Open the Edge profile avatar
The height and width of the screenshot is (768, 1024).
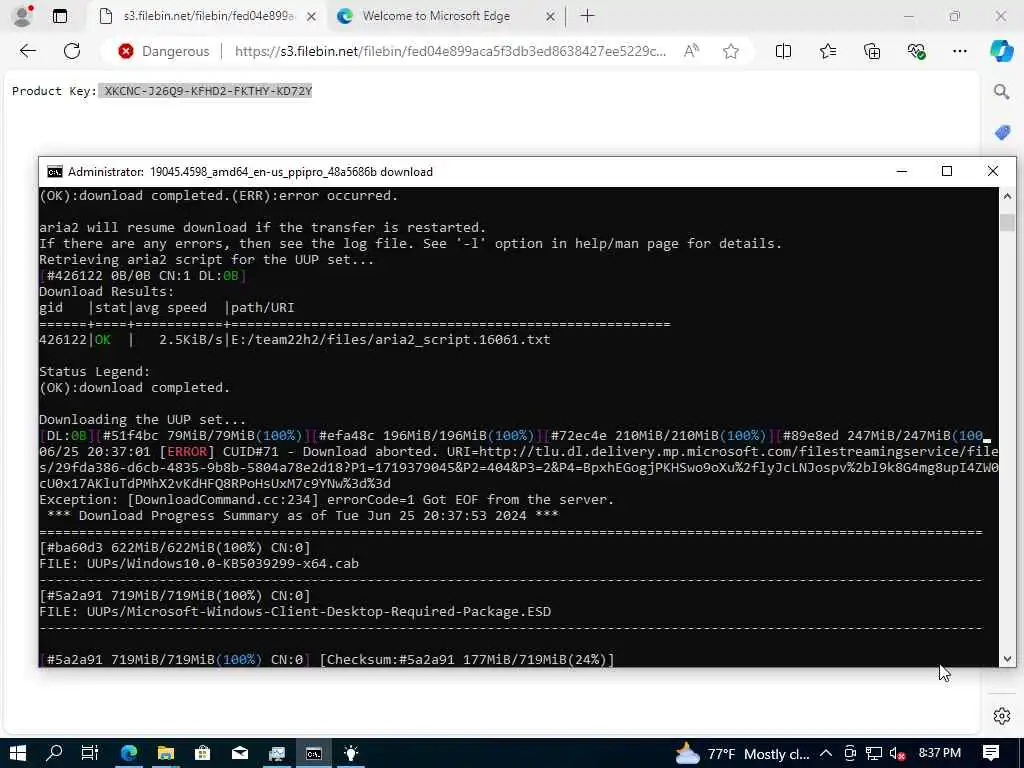tap(22, 16)
